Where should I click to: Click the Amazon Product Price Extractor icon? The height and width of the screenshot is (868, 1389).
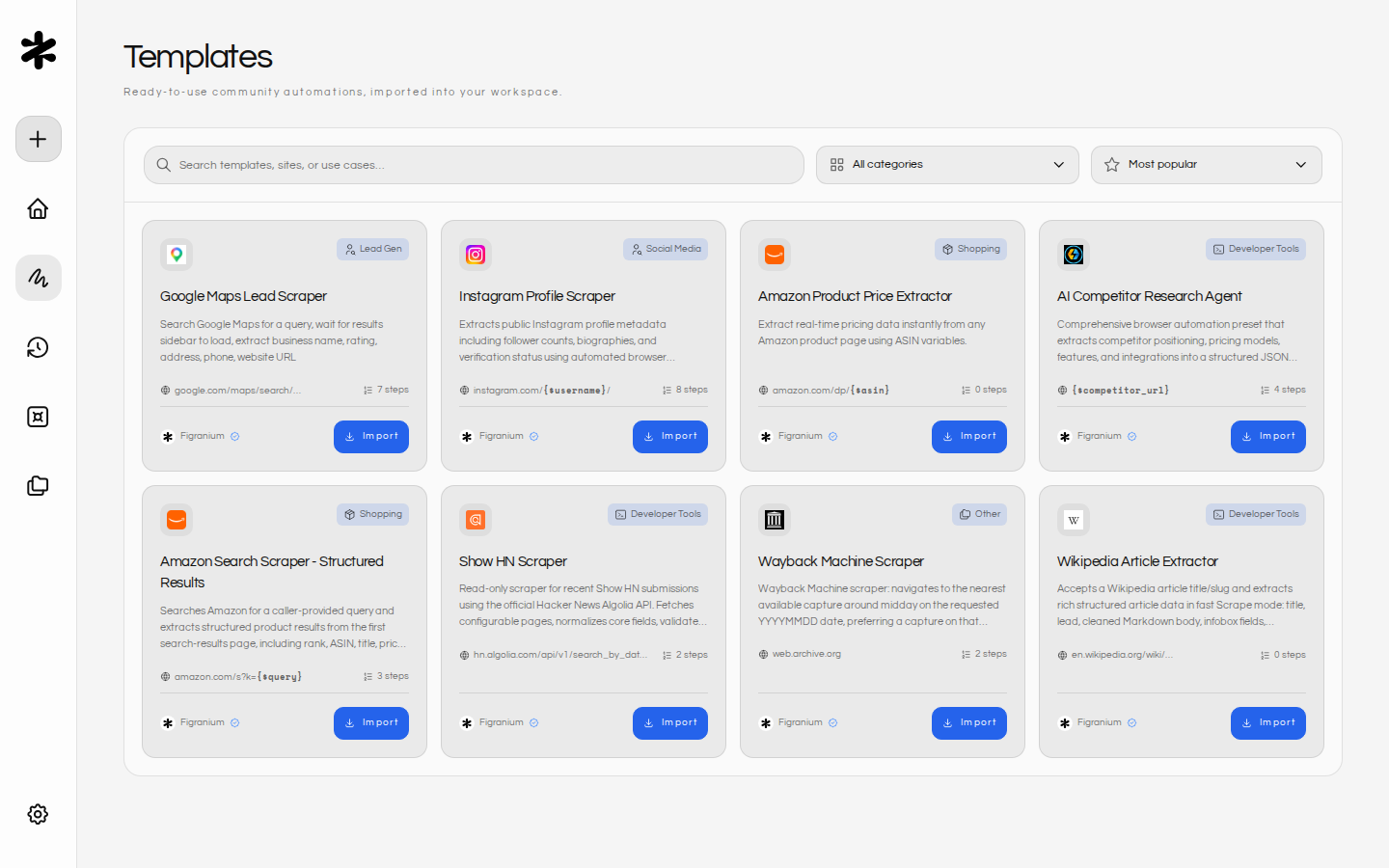[x=775, y=255]
